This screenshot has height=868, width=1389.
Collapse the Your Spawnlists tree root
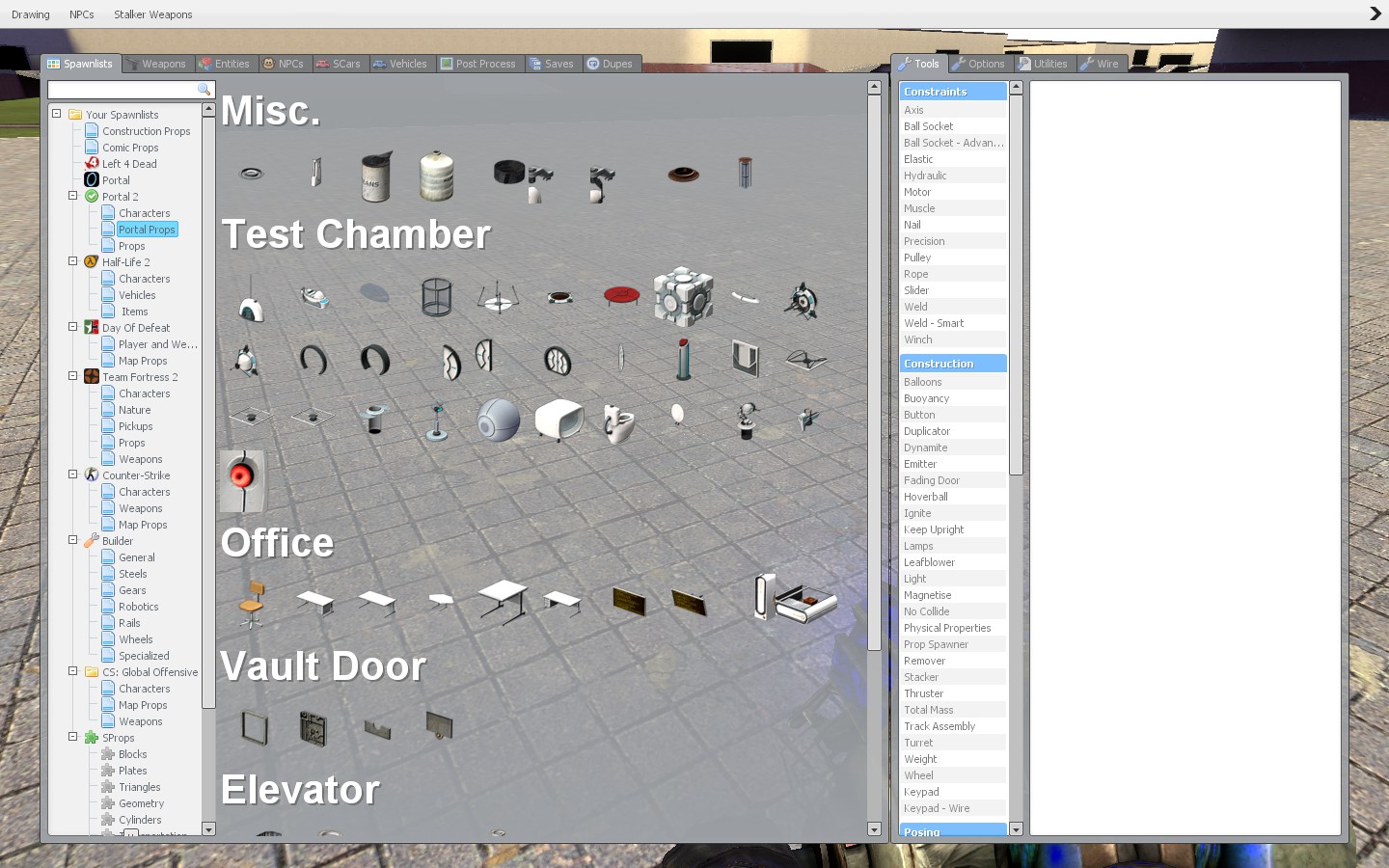pyautogui.click(x=57, y=114)
